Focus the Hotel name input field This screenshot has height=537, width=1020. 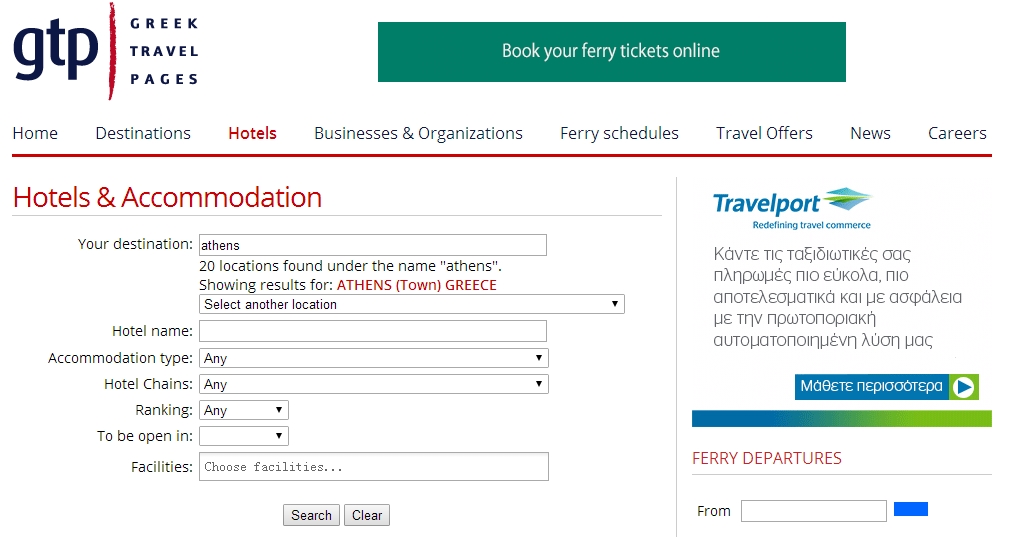(373, 331)
